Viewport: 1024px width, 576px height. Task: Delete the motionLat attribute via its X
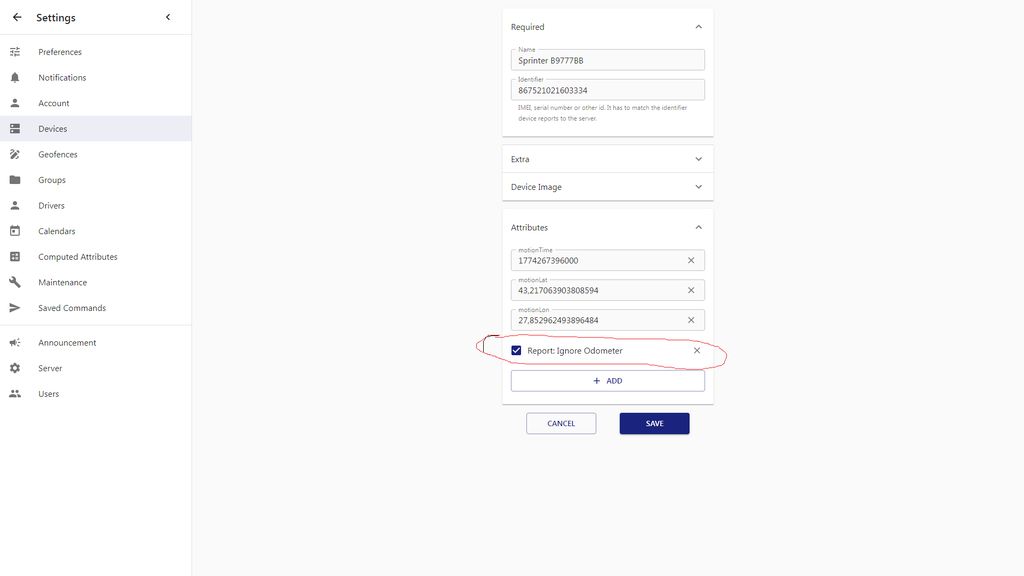[691, 290]
